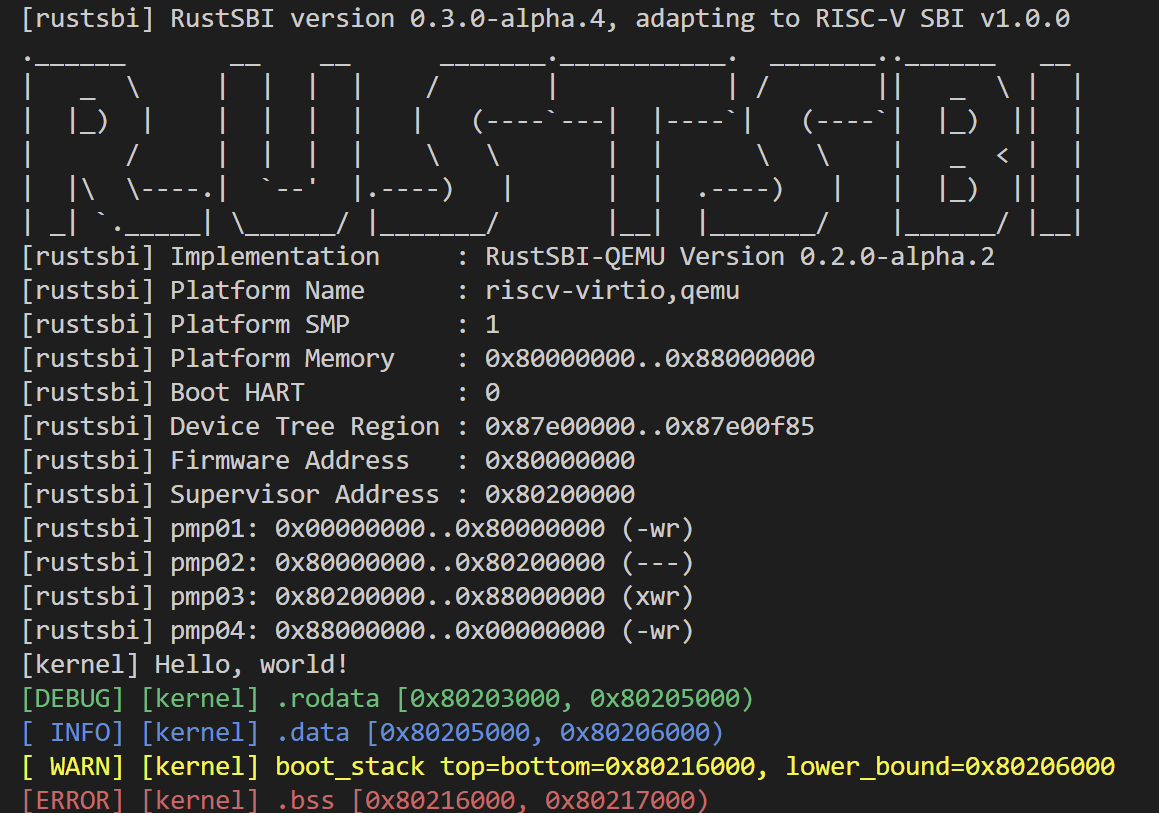Click the Firmware Address value 0x80000000

click(559, 461)
